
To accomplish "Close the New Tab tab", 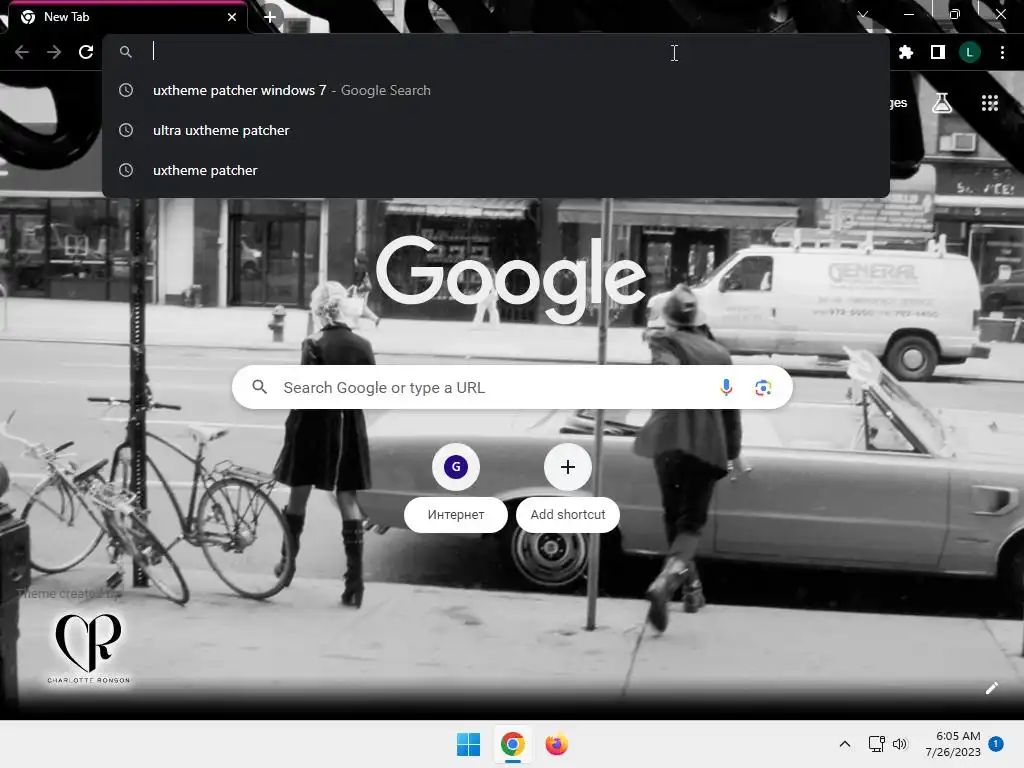I will coord(232,17).
